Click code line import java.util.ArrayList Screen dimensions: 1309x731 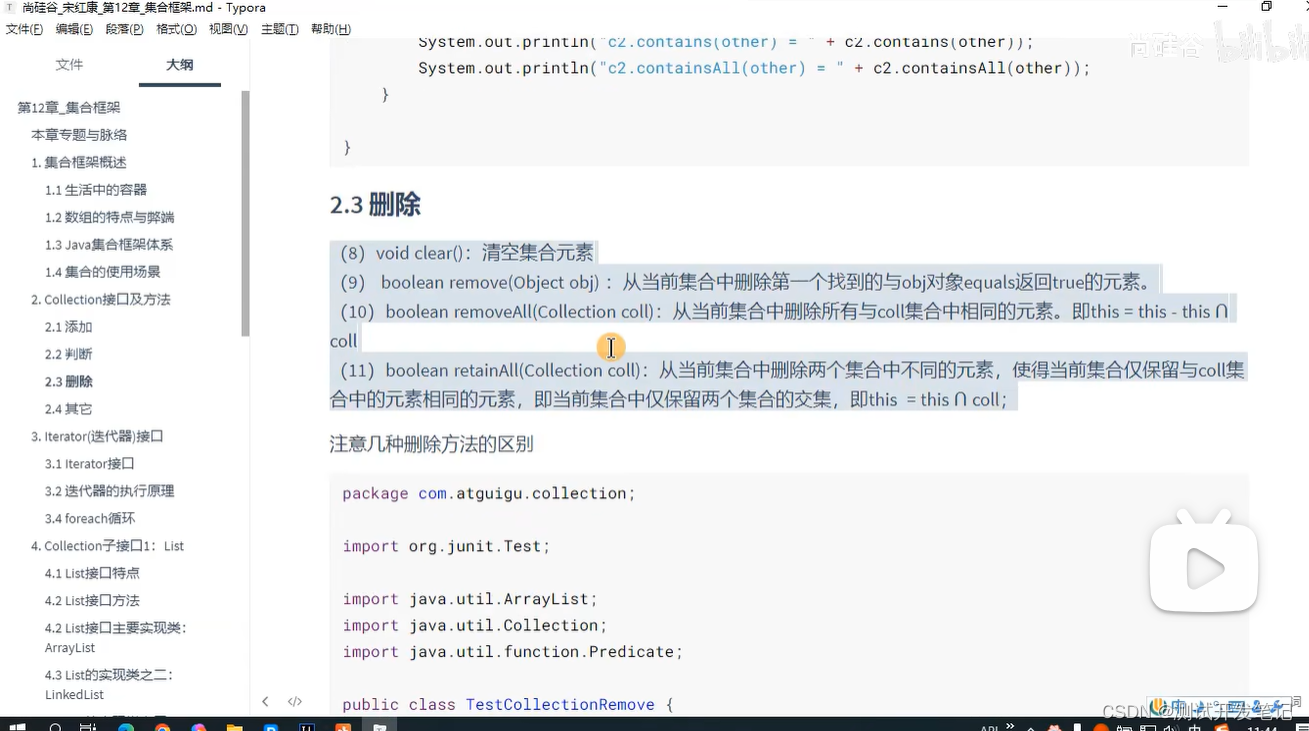(470, 600)
